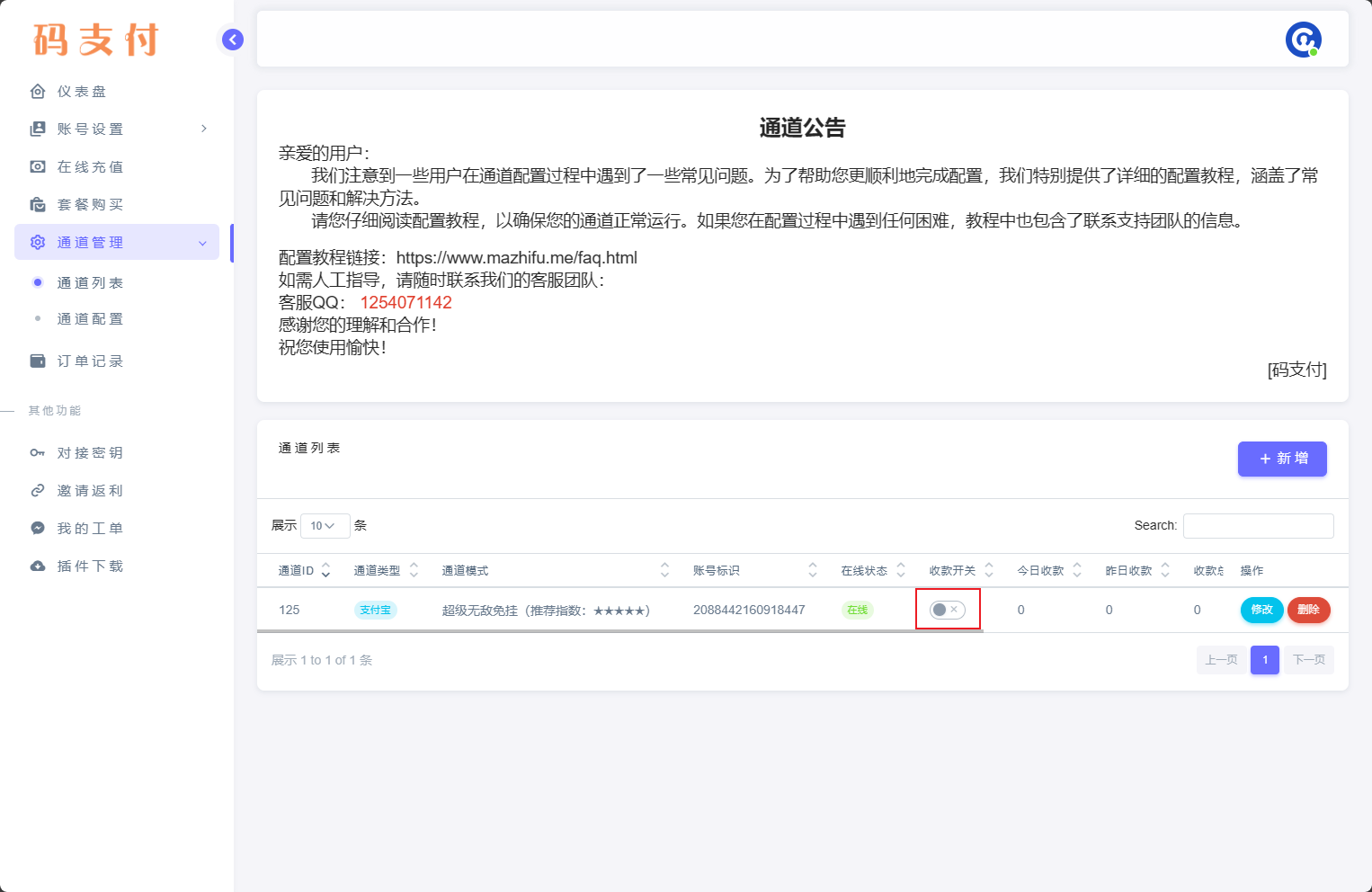Click the 修改 button for channel 125
Screen dimensions: 1372x892
click(x=1261, y=610)
